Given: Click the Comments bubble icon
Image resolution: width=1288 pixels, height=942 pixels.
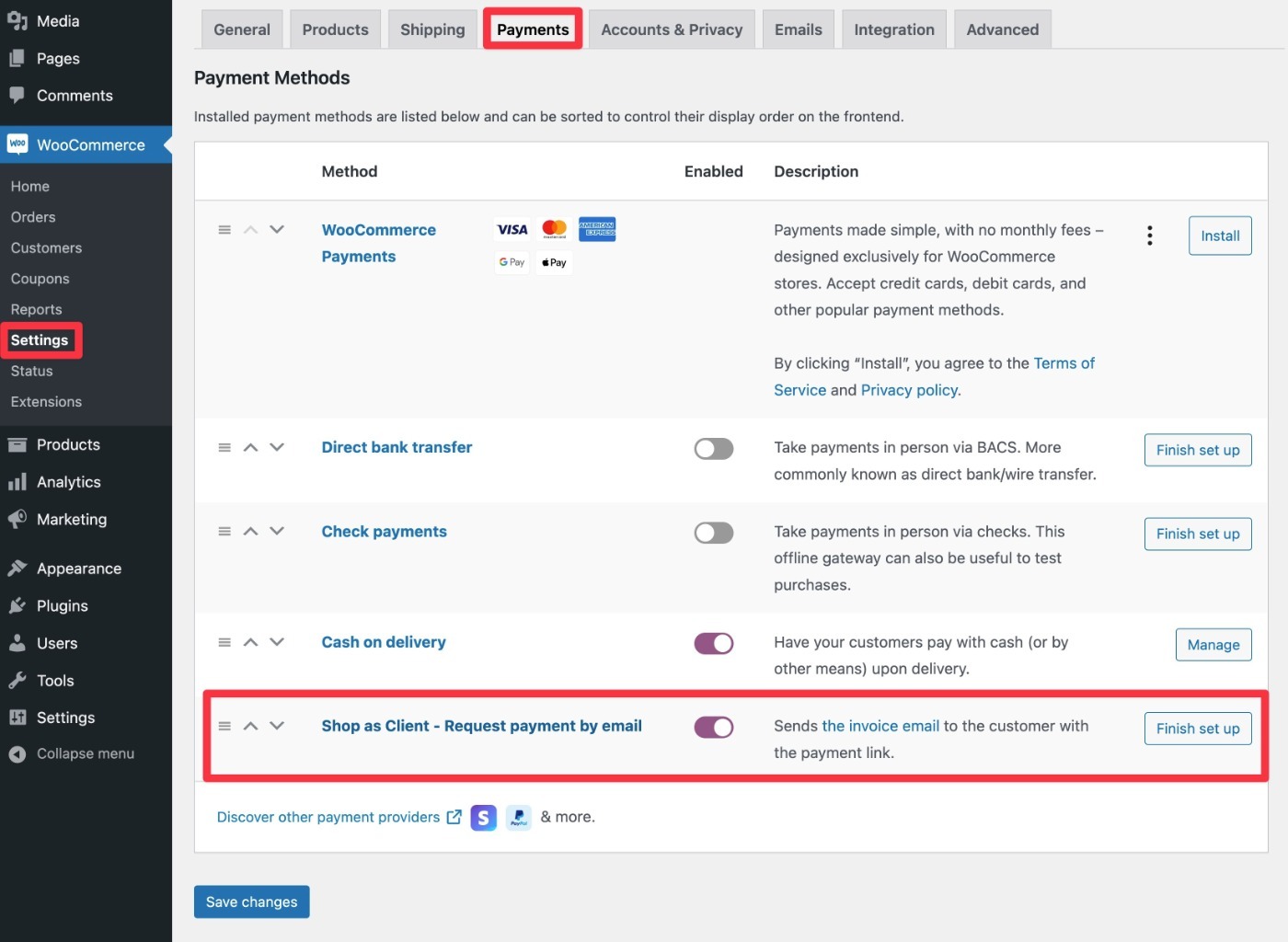Looking at the screenshot, I should (17, 96).
